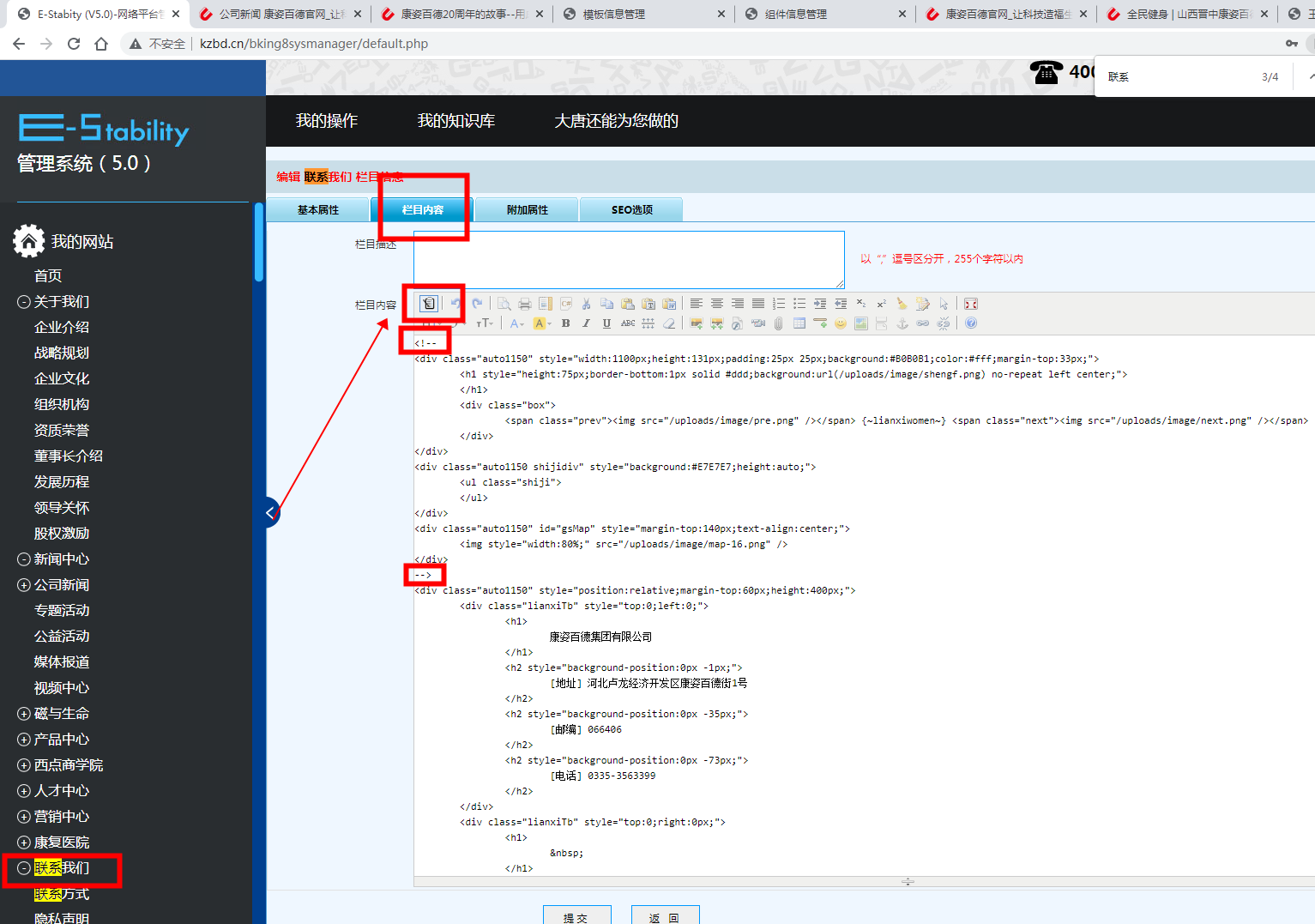Expand the 营销中心 tree node
Viewport: 1315px width, 924px height.
pos(24,817)
